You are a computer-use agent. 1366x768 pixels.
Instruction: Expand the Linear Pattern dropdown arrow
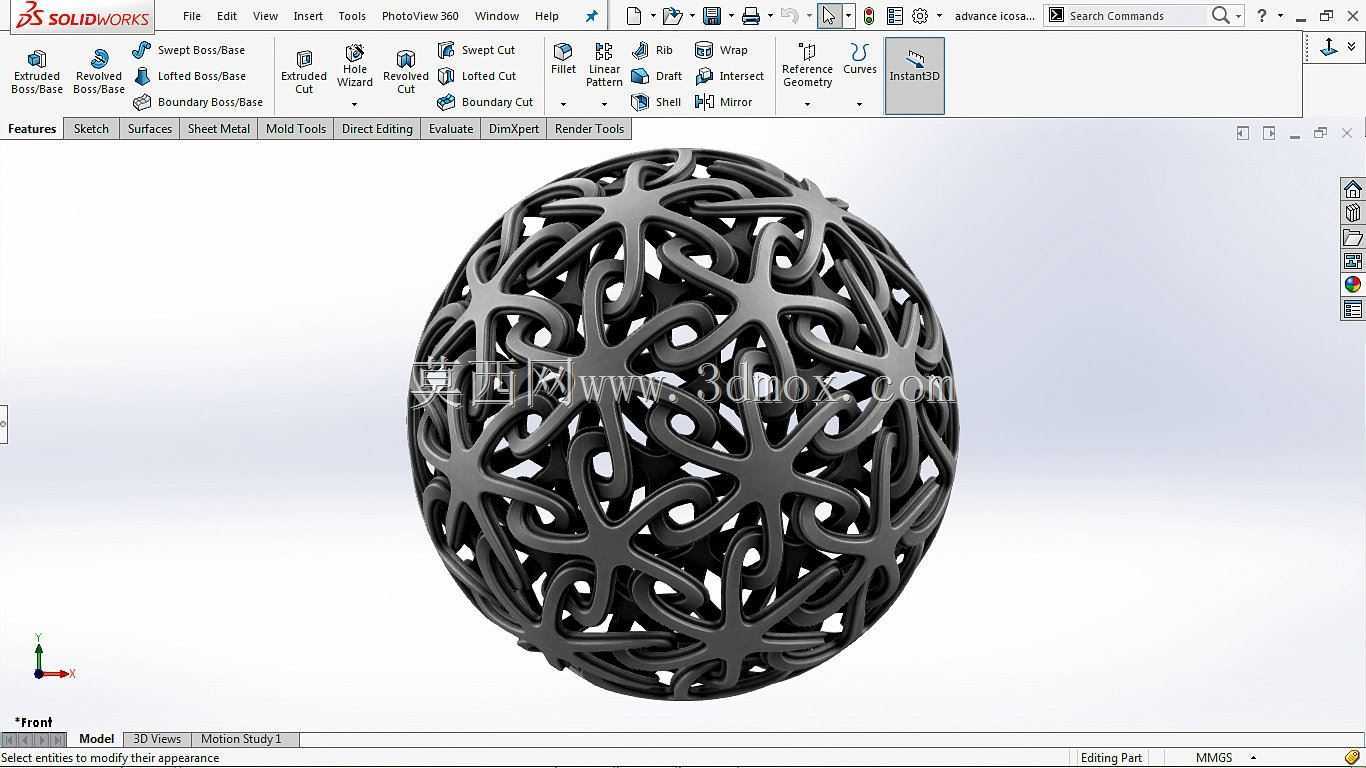click(x=604, y=104)
